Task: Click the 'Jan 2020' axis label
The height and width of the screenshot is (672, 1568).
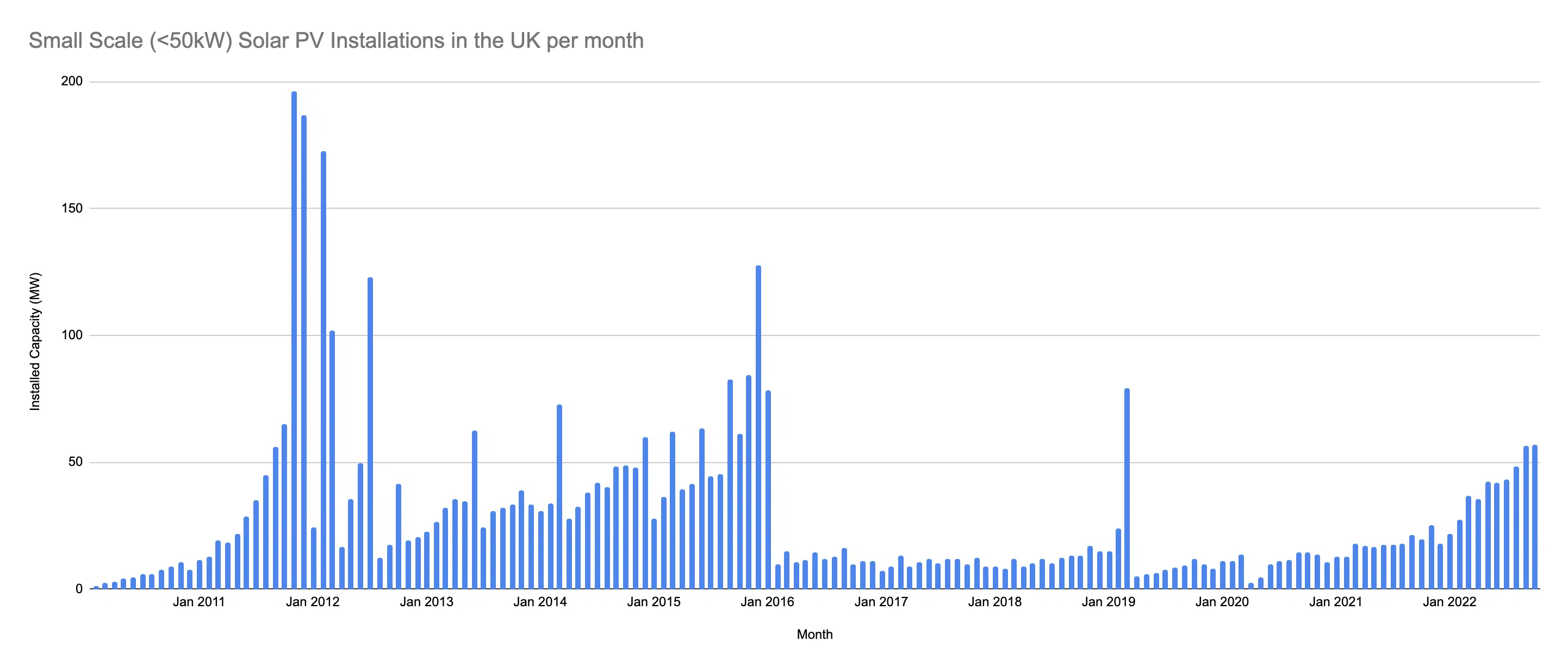Action: tap(1222, 602)
